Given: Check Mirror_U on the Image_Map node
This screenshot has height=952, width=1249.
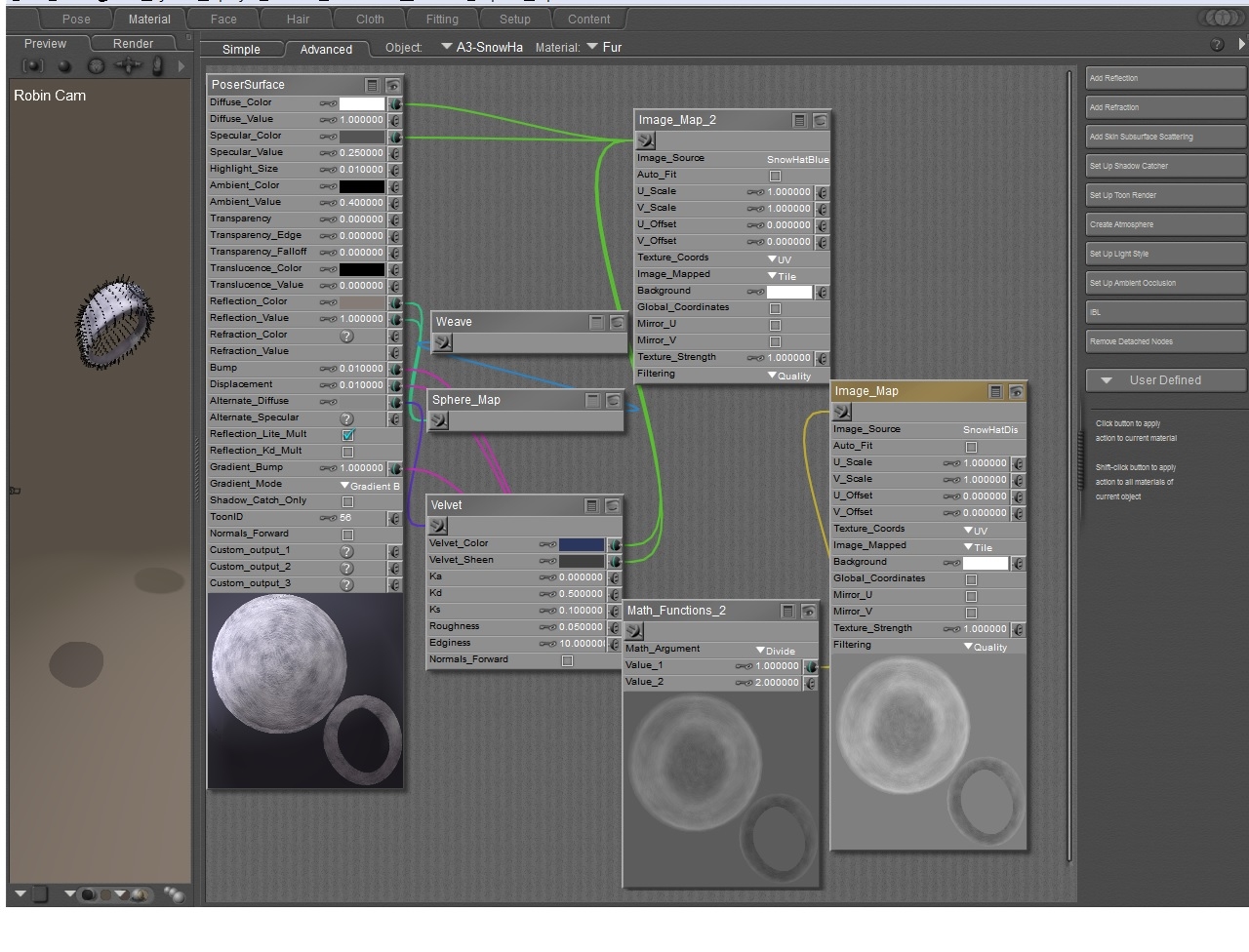Looking at the screenshot, I should pos(971,596).
